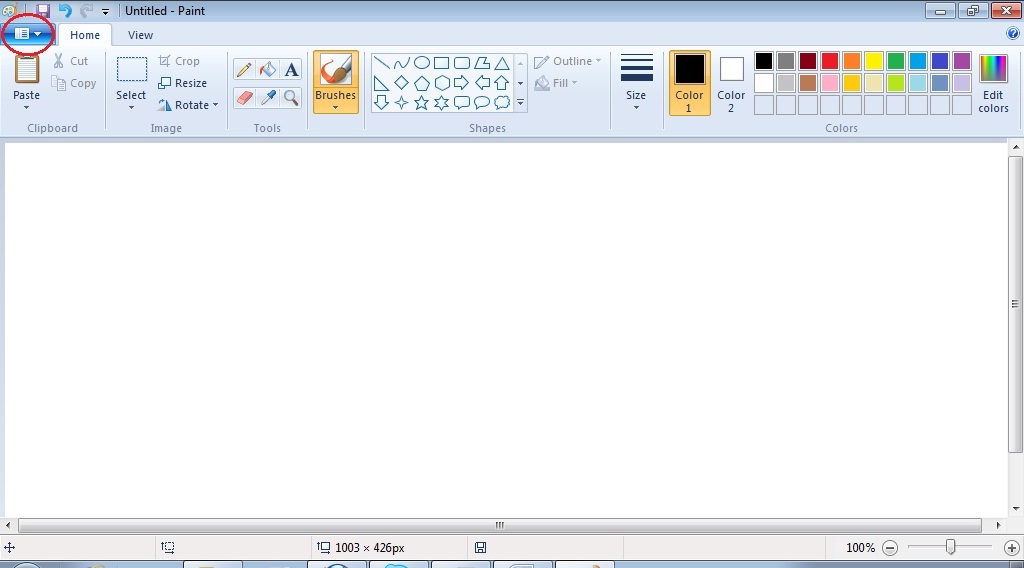1024x568 pixels.
Task: Select Color 1 foreground button
Action: pos(690,83)
